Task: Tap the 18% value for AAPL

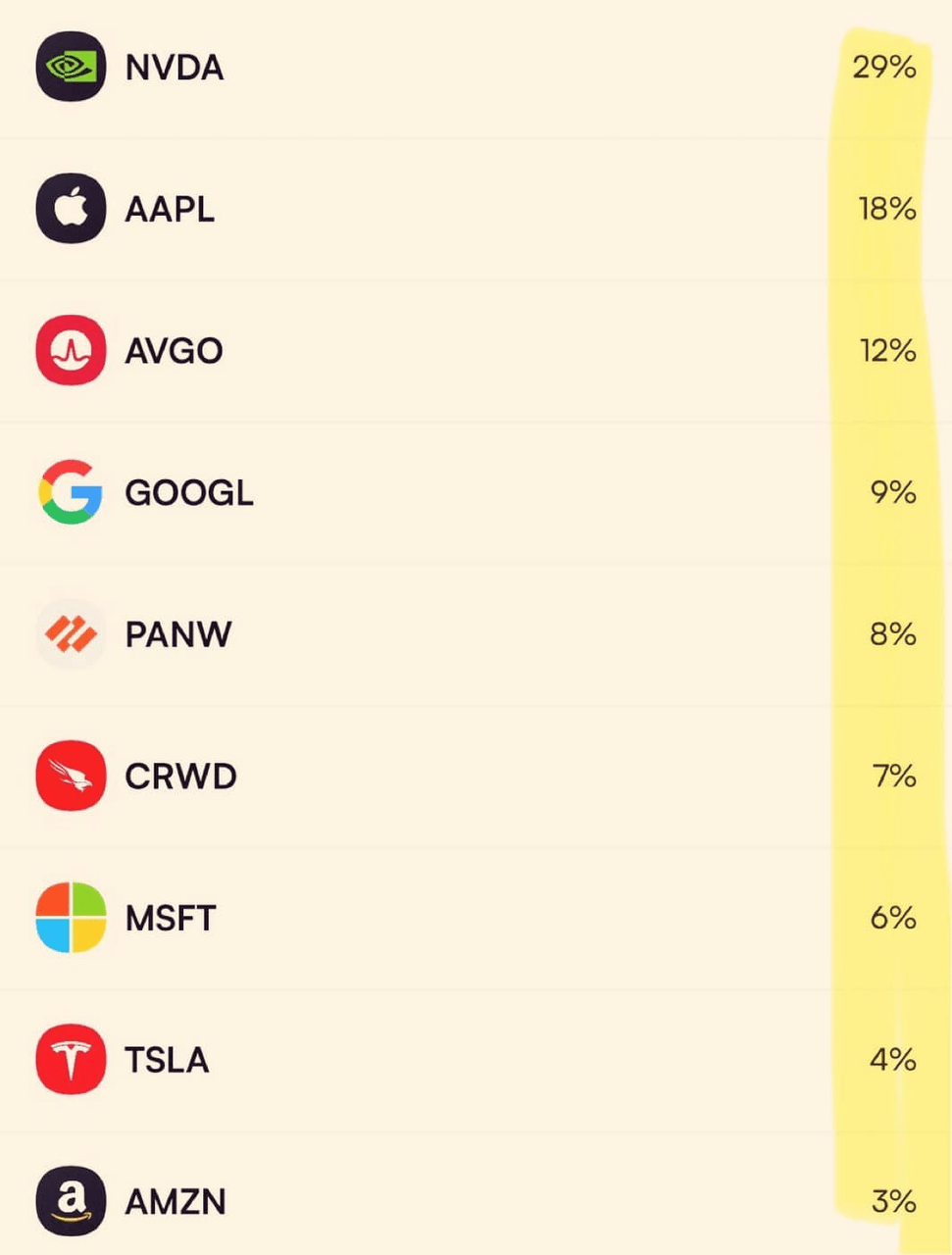Action: pyautogui.click(x=887, y=209)
